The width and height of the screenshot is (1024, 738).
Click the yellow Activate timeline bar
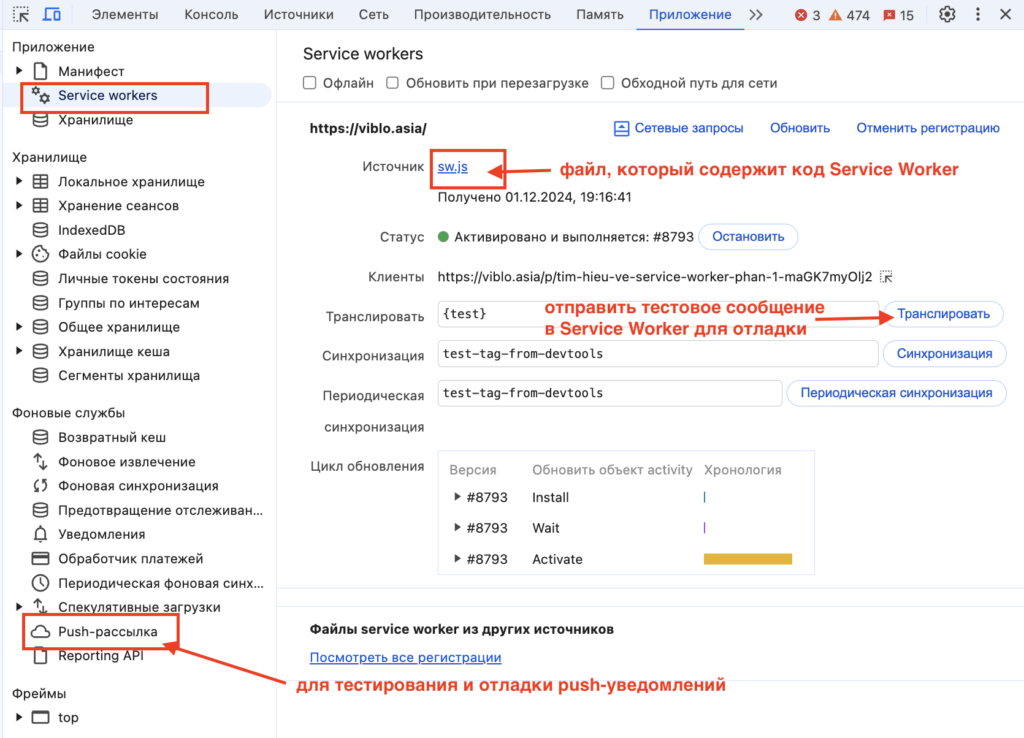pyautogui.click(x=747, y=559)
